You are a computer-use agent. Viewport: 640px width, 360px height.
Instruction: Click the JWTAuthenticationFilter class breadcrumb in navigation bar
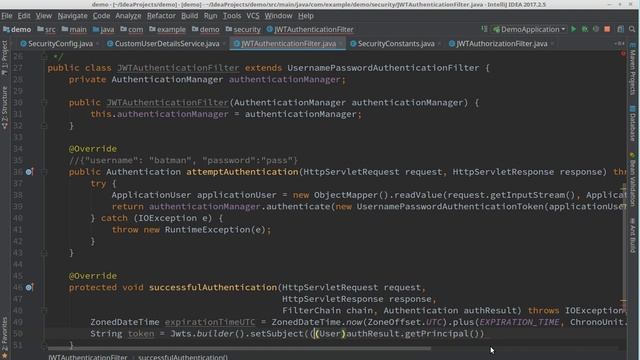coord(310,29)
